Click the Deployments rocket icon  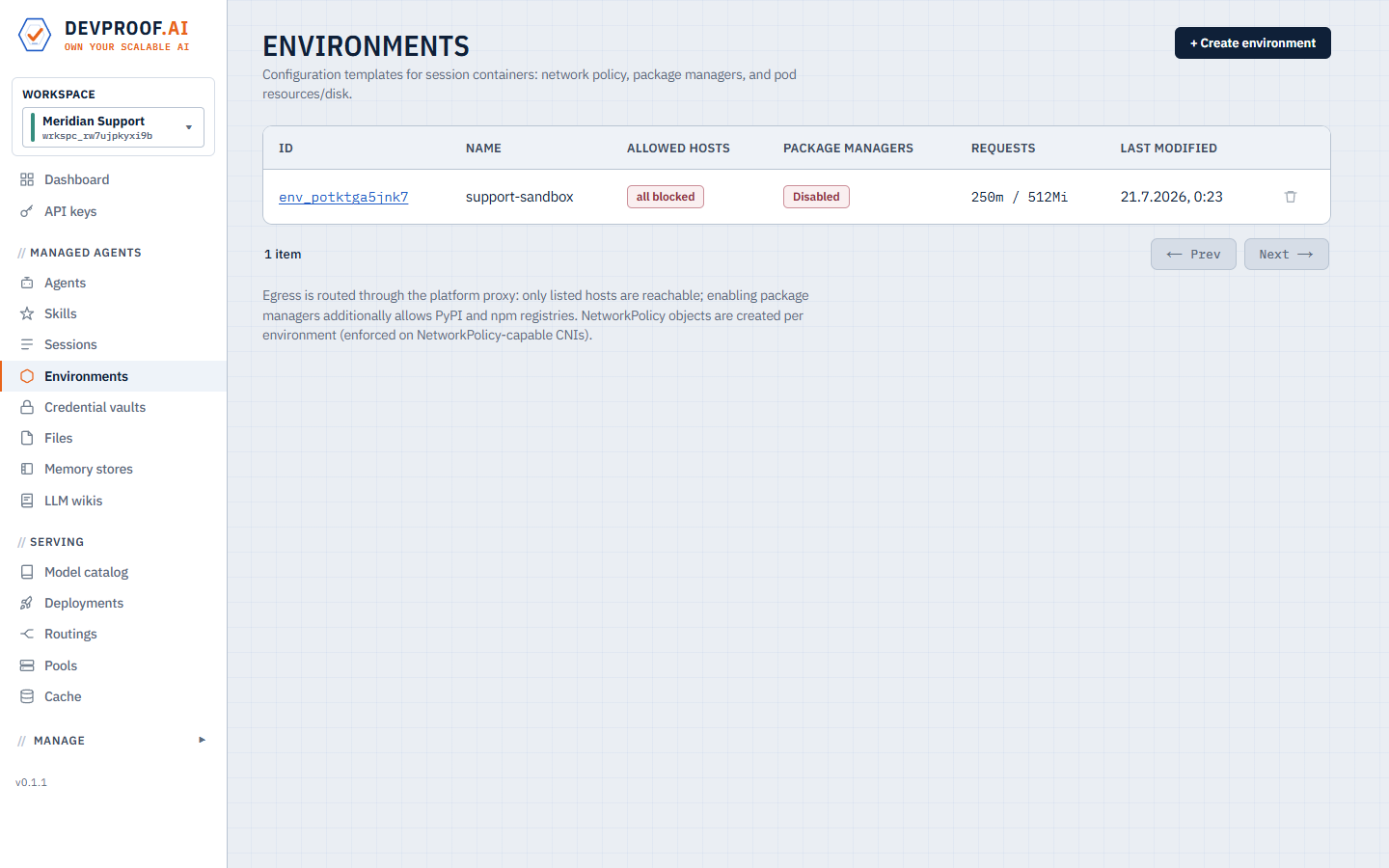tap(27, 603)
